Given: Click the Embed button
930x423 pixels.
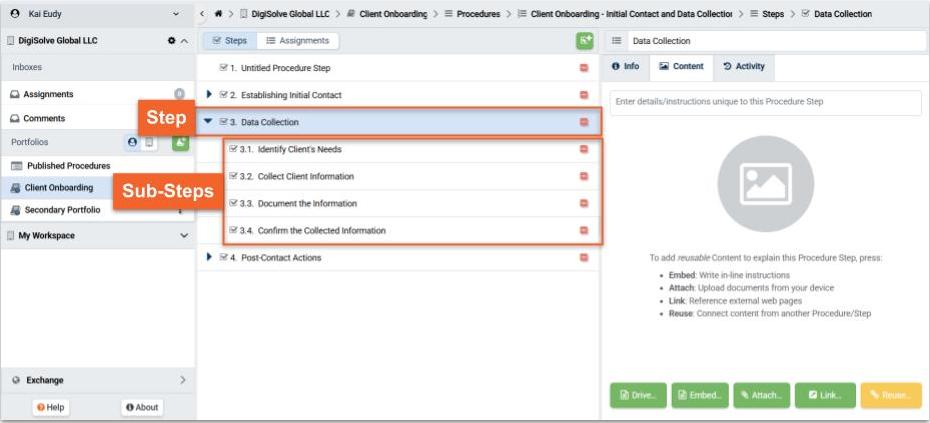Looking at the screenshot, I should (699, 395).
